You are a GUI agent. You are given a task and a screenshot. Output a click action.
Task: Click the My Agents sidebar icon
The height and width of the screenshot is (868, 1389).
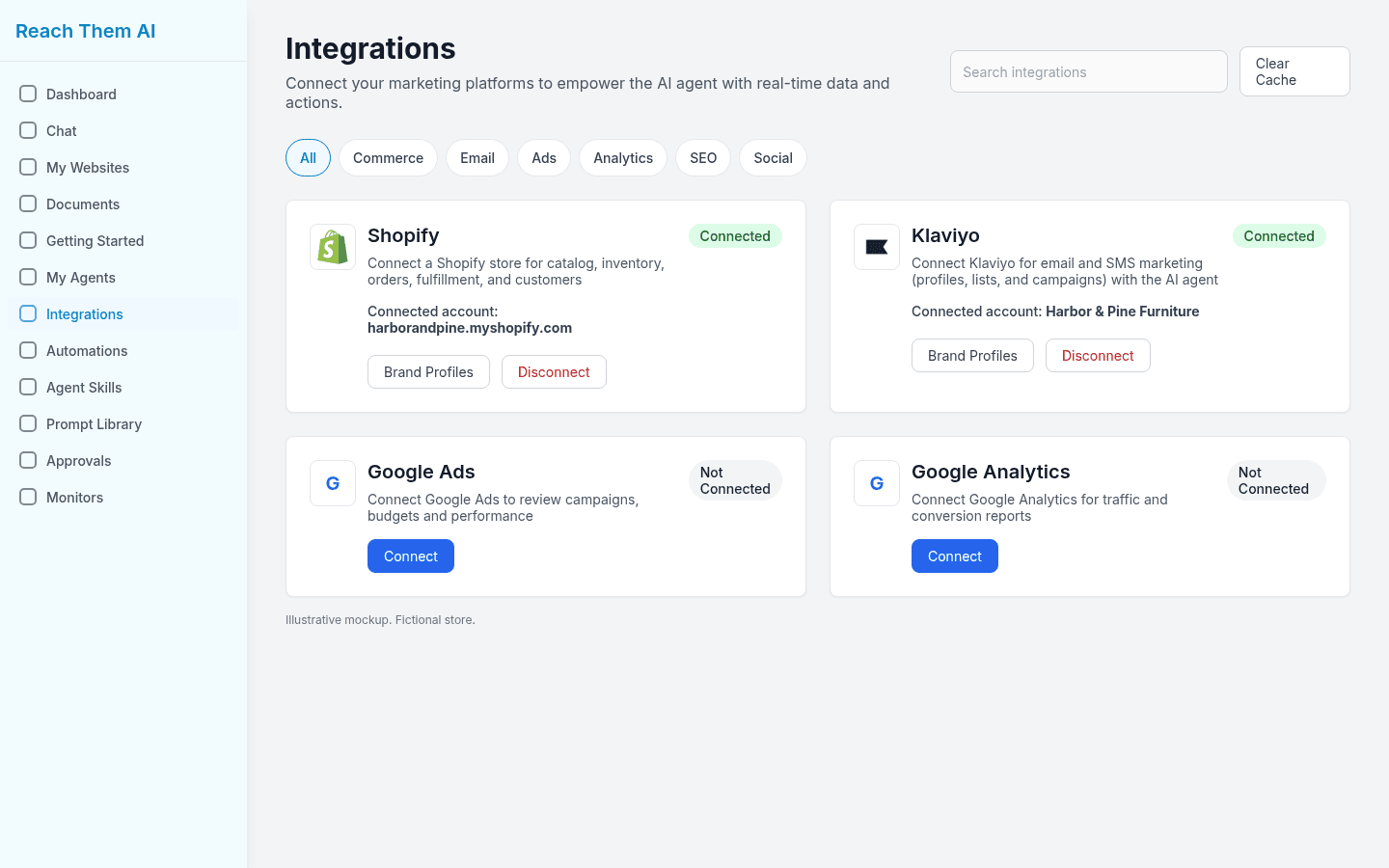point(28,277)
